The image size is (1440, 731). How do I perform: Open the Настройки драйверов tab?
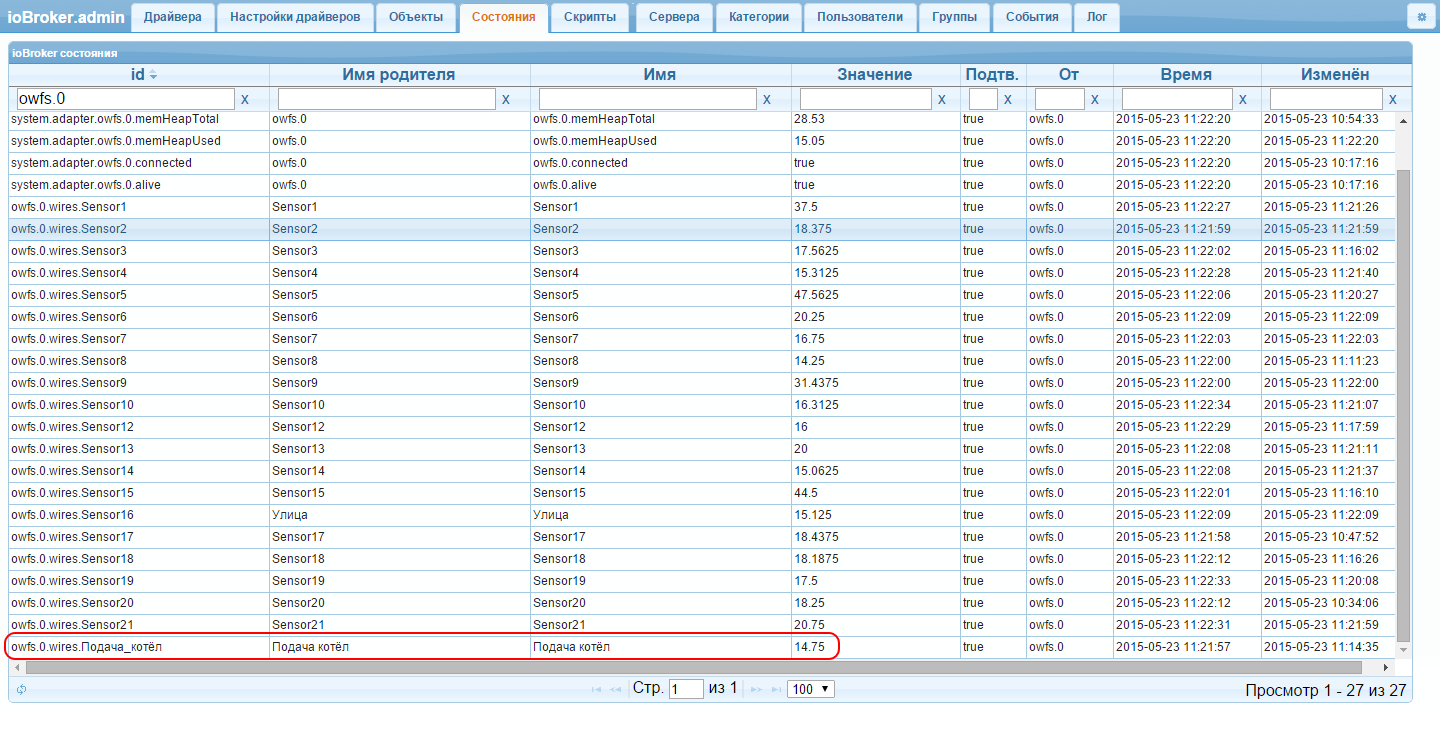pos(295,17)
